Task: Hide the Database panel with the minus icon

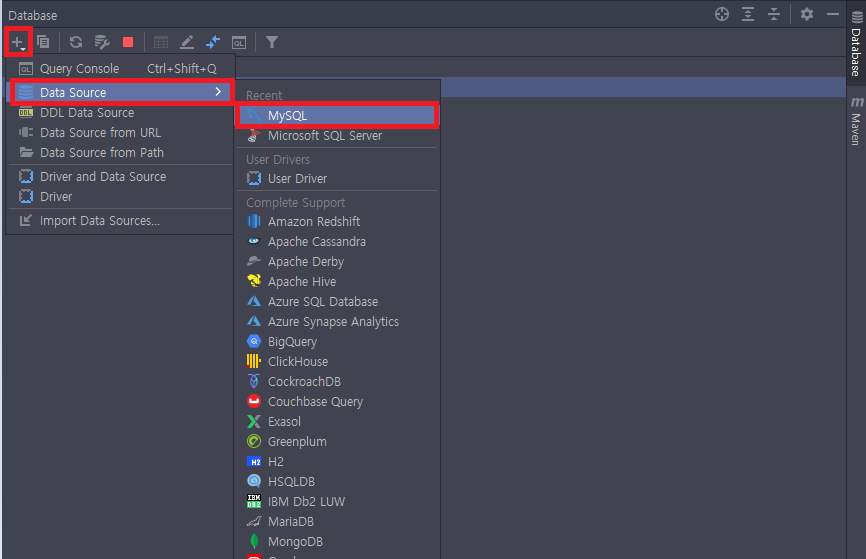Action: pos(833,14)
